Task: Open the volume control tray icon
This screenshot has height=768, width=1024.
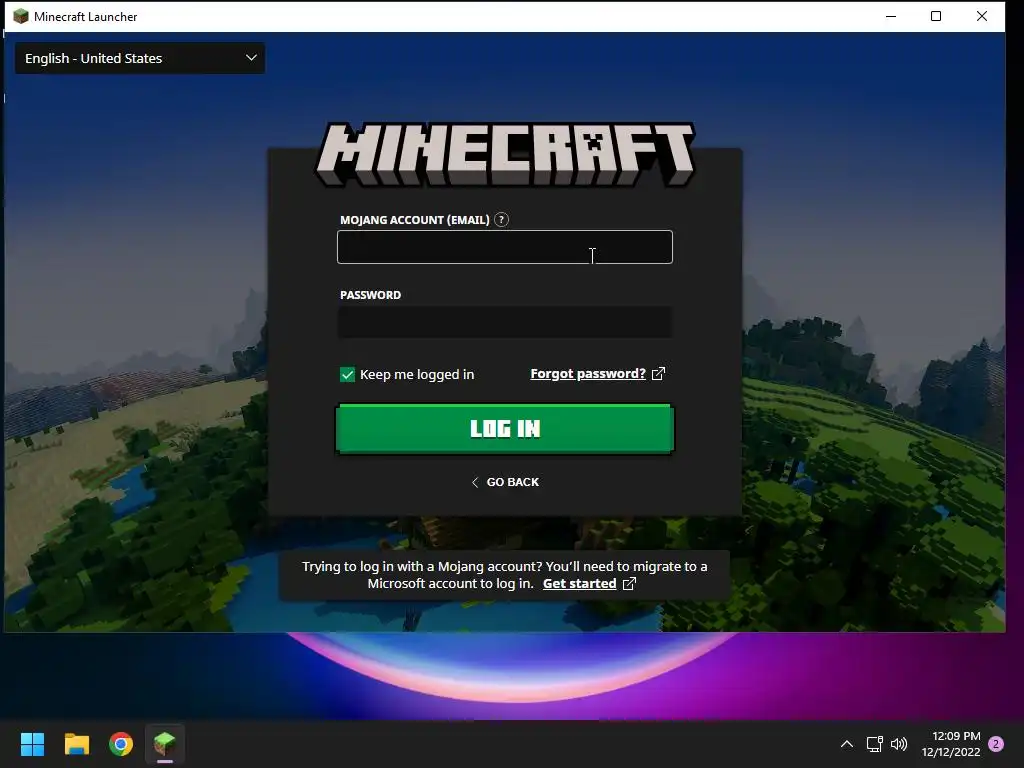Action: click(x=899, y=744)
